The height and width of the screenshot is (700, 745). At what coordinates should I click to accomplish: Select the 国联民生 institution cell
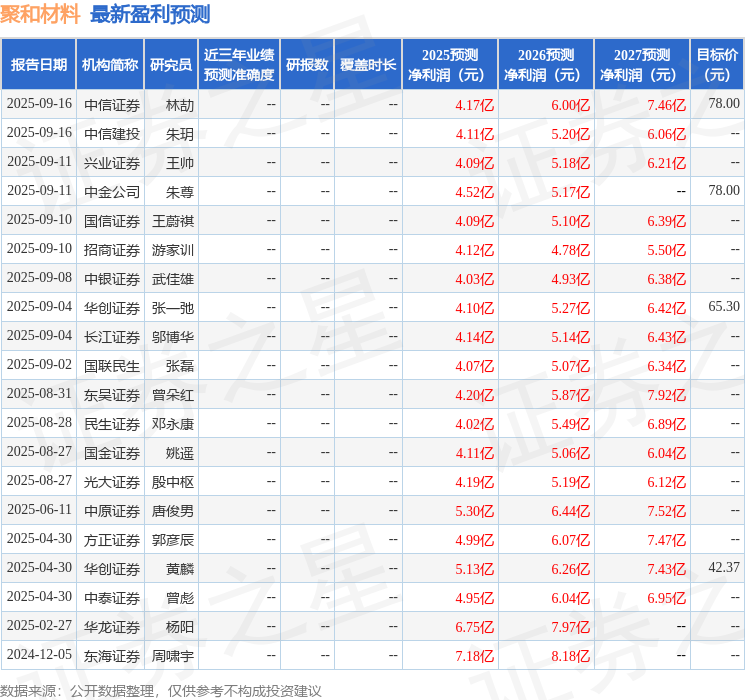point(112,366)
